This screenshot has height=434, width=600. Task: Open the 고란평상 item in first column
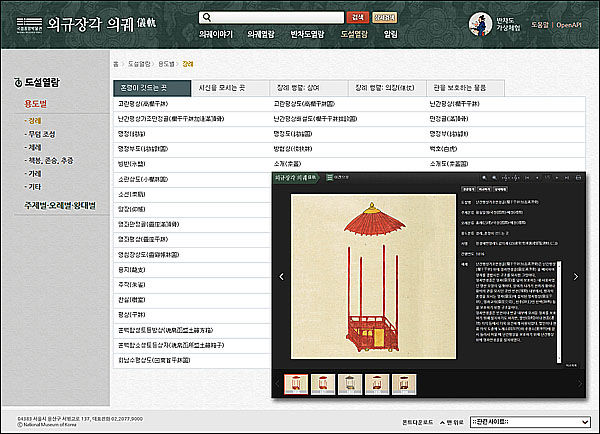coord(143,104)
